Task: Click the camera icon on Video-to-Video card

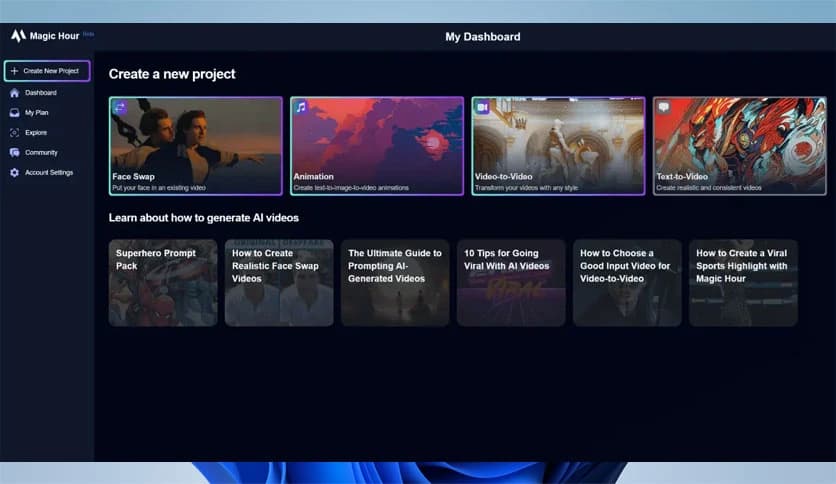Action: click(x=482, y=107)
